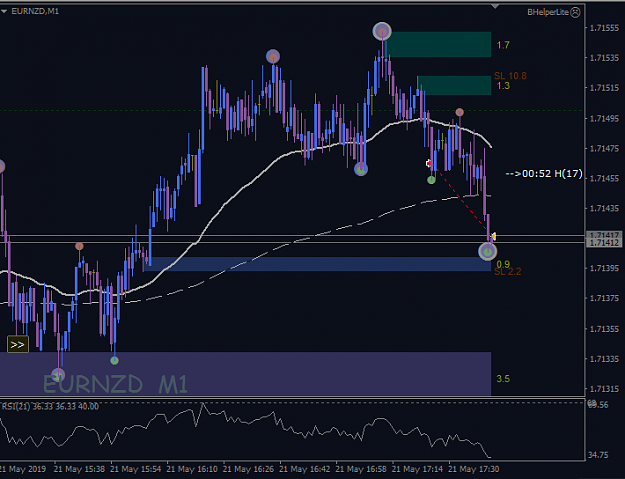625x479 pixels.
Task: Click the 34.75 RSI scale value
Action: pos(598,455)
